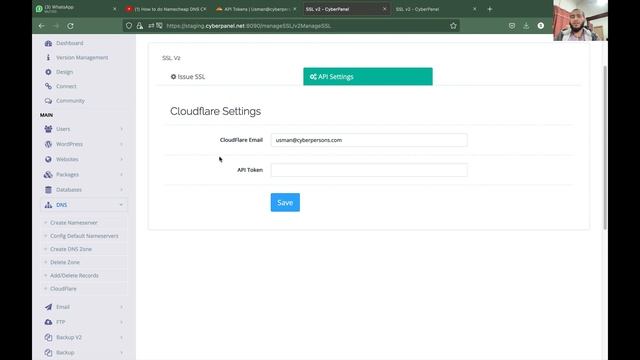This screenshot has width=640, height=360.
Task: Open CloudFlare link under DNS
Action: click(63, 289)
